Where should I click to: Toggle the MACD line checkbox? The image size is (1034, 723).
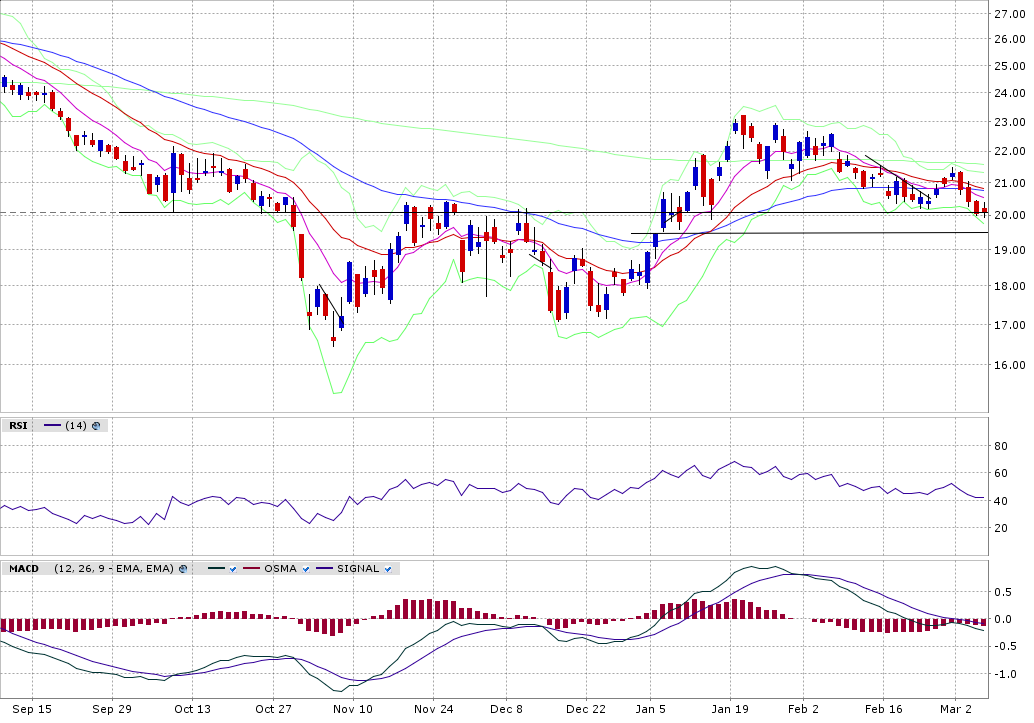coord(232,569)
